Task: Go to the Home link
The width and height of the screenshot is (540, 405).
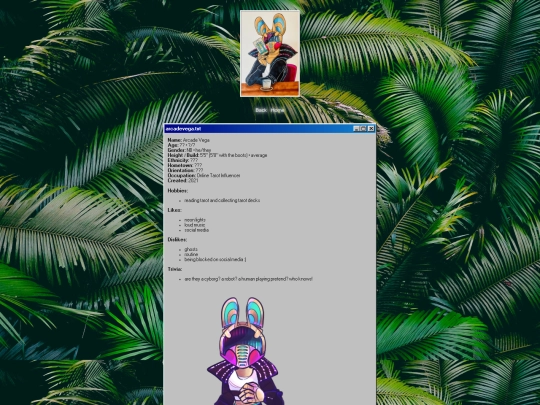Action: click(x=277, y=110)
